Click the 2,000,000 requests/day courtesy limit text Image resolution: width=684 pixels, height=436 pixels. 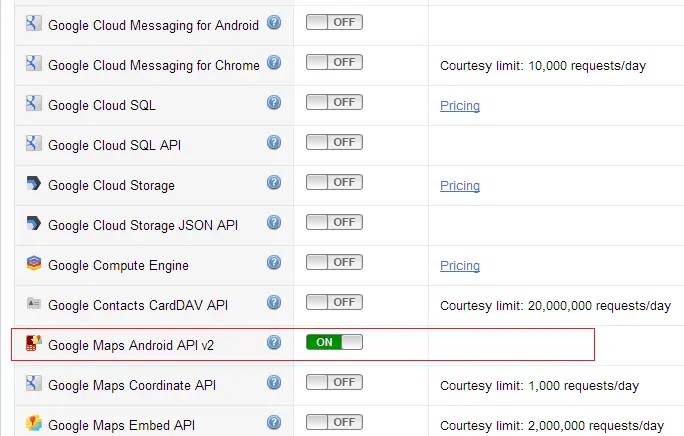pos(552,426)
